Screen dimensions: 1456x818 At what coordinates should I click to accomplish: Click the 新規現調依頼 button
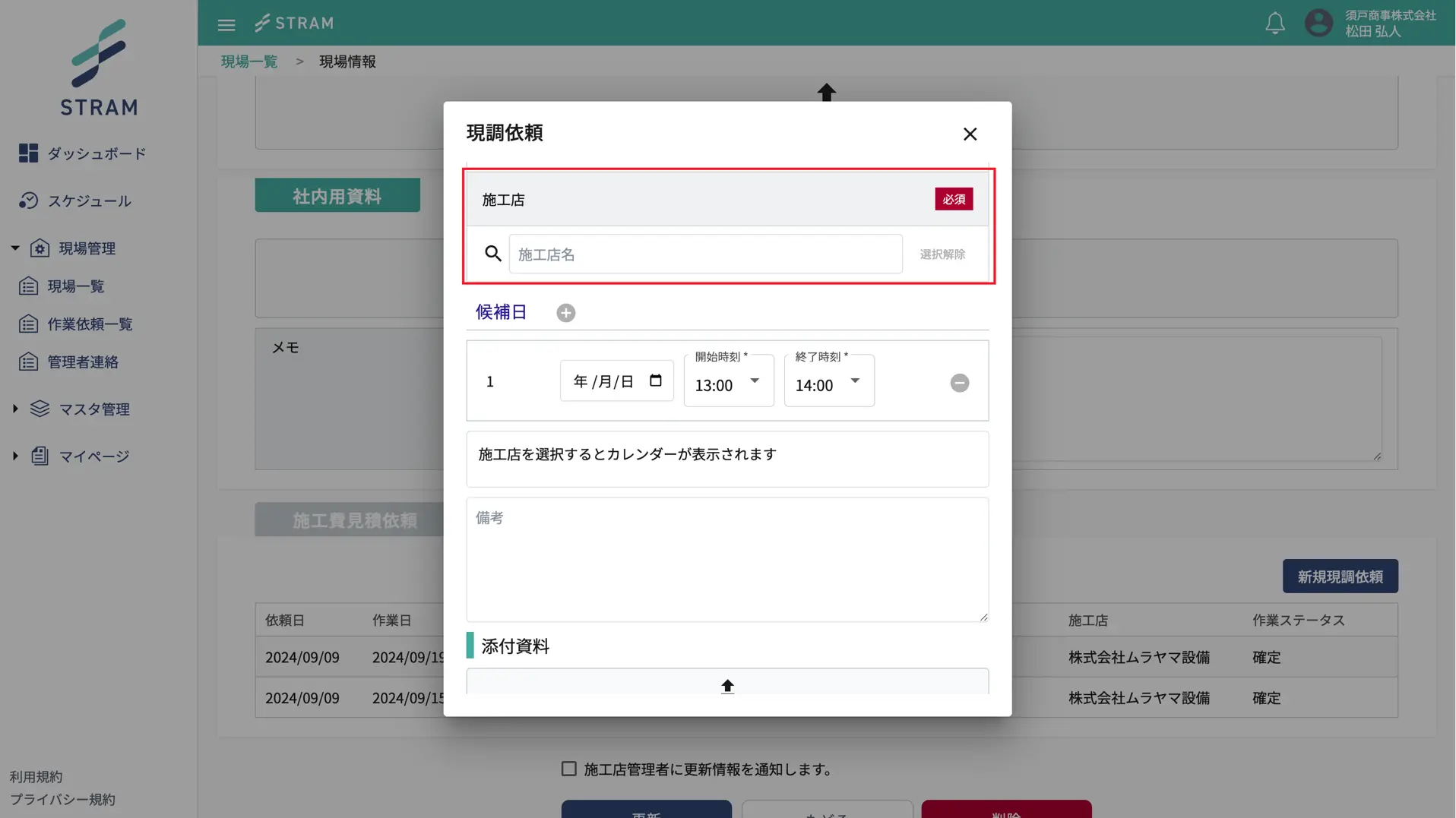[1339, 576]
